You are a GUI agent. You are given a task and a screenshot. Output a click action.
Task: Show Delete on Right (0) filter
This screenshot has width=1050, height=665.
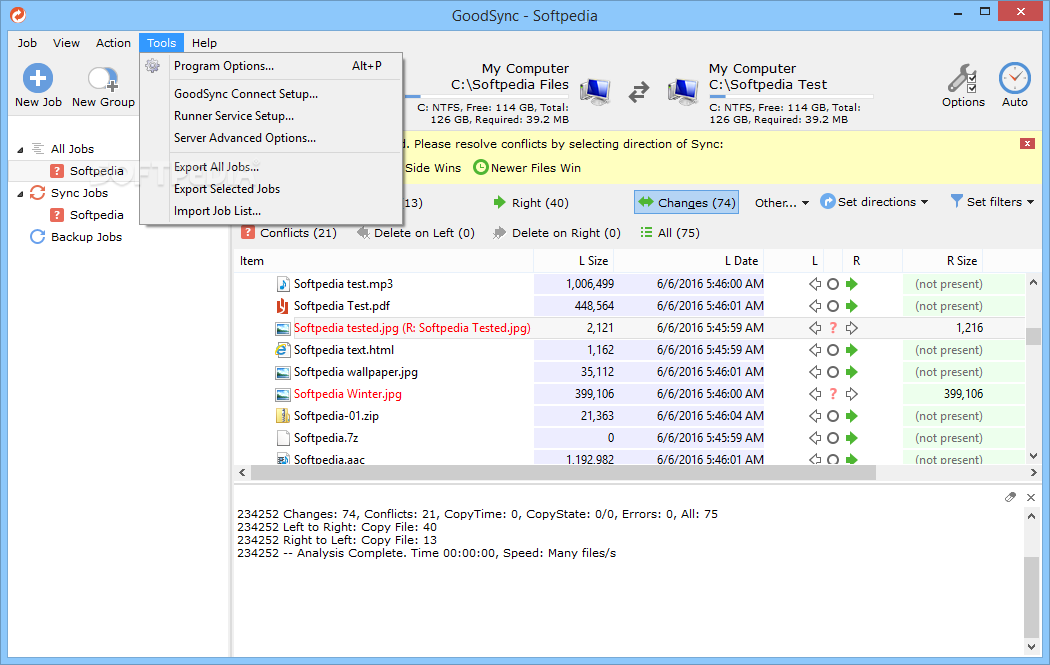tap(557, 232)
